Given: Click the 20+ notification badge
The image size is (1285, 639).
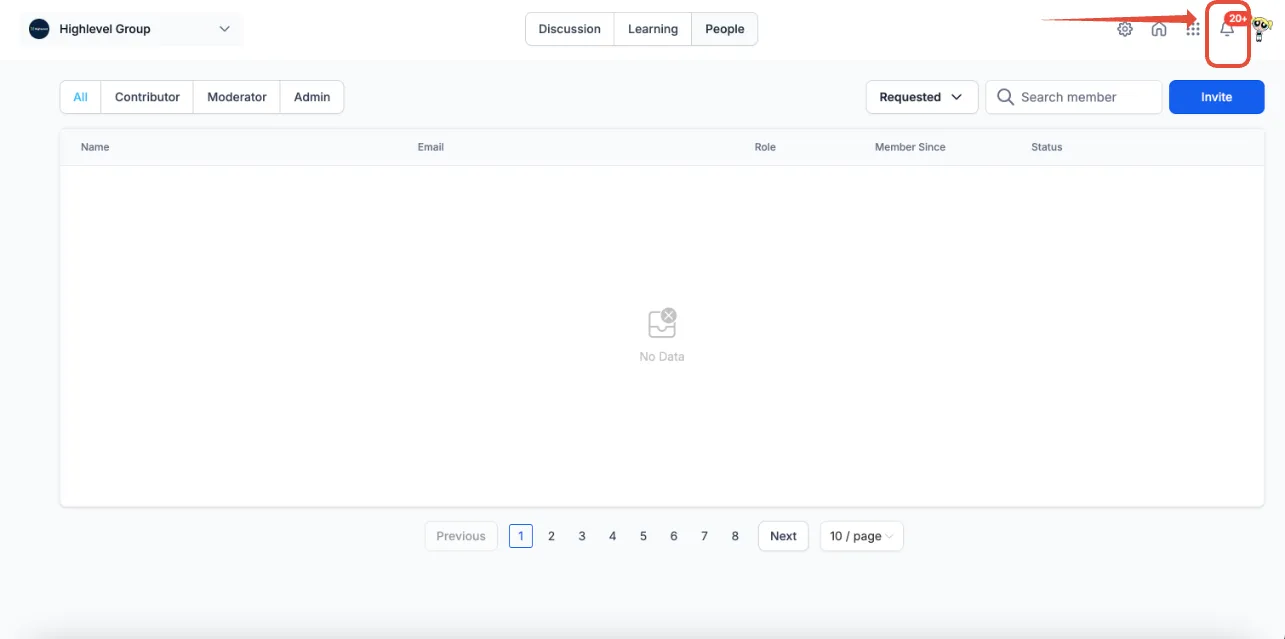Looking at the screenshot, I should coord(1237,19).
